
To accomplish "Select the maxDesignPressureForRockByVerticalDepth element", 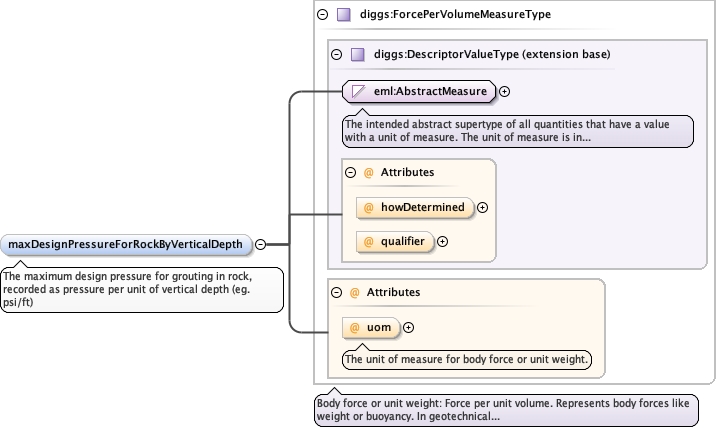I will pyautogui.click(x=126, y=244).
